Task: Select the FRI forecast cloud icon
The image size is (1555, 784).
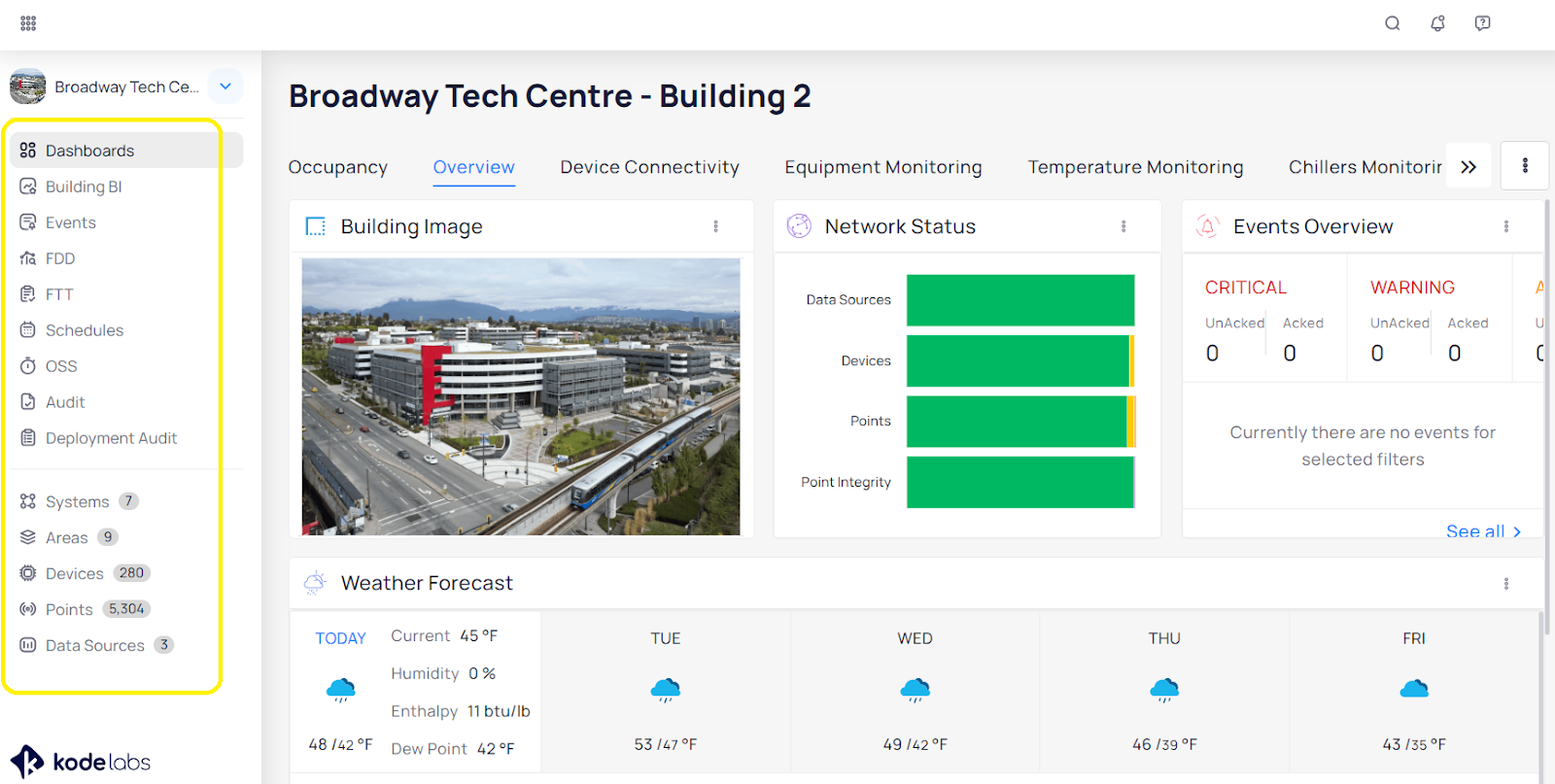Action: [1414, 689]
